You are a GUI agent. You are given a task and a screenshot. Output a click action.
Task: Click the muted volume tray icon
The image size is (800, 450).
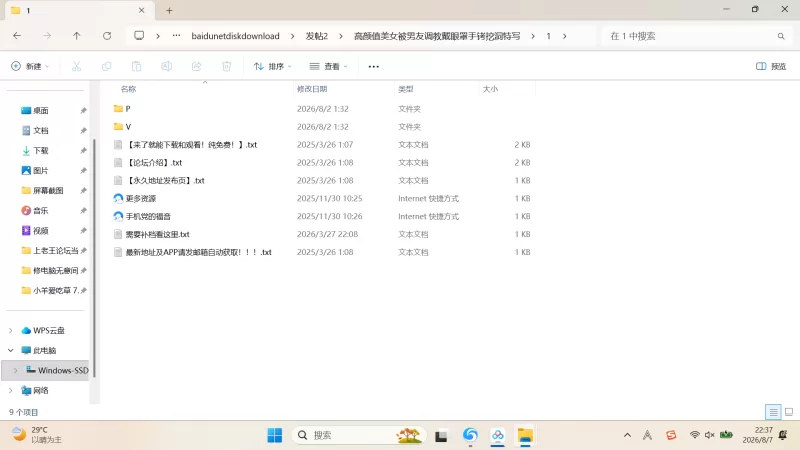(710, 435)
